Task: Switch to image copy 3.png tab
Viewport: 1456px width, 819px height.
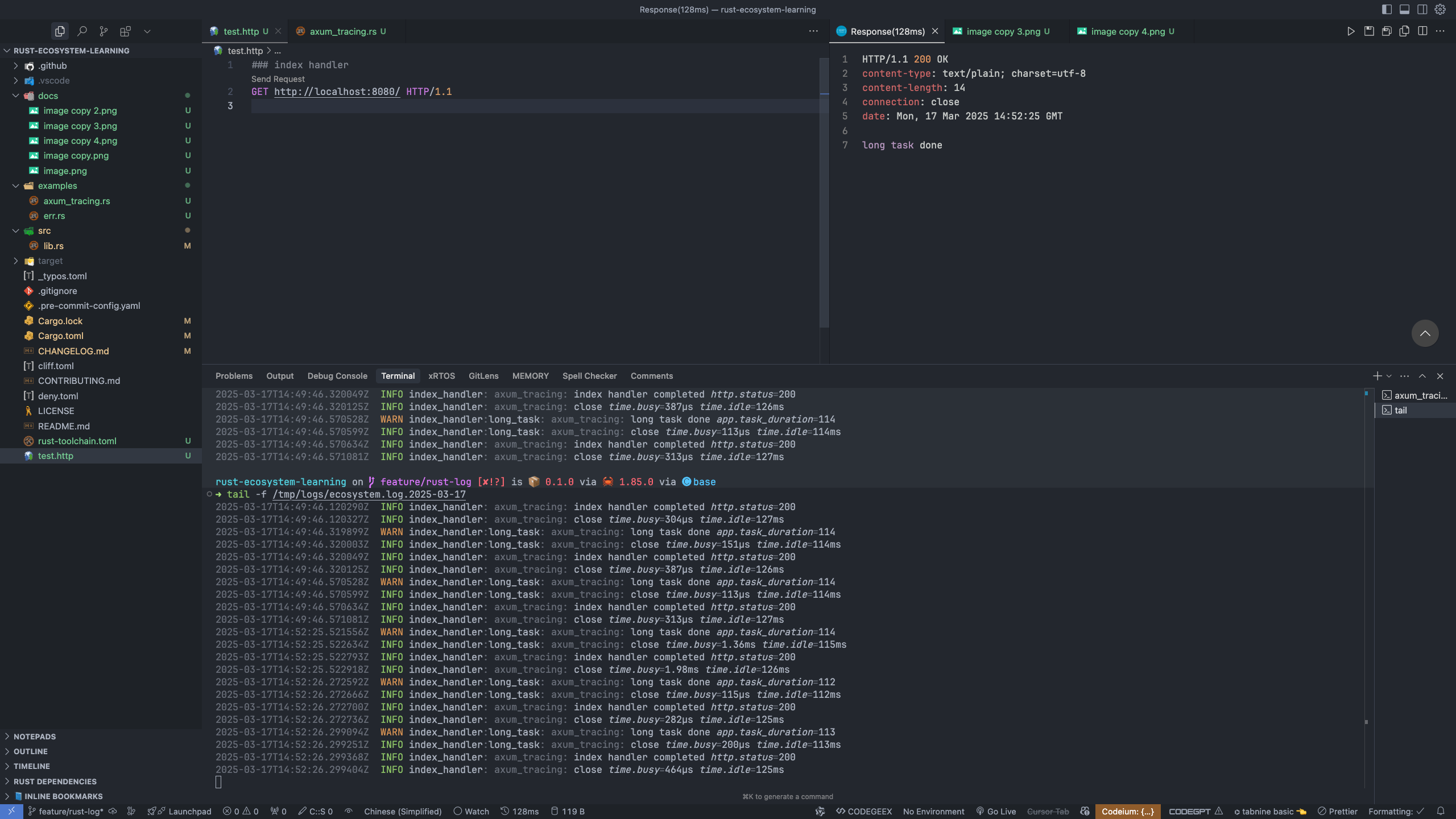Action: pos(1003,31)
